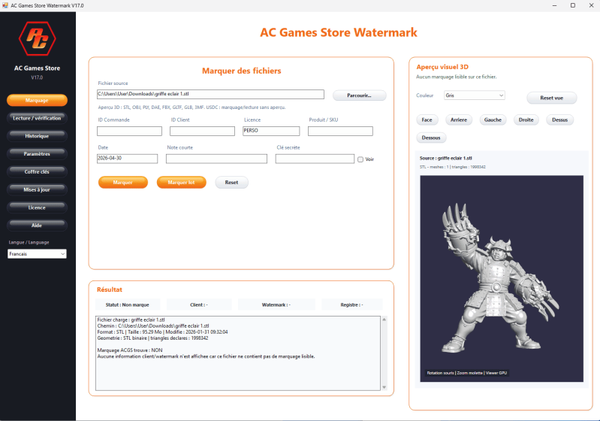Go to the Historique page
This screenshot has width=600, height=421.
[37, 136]
